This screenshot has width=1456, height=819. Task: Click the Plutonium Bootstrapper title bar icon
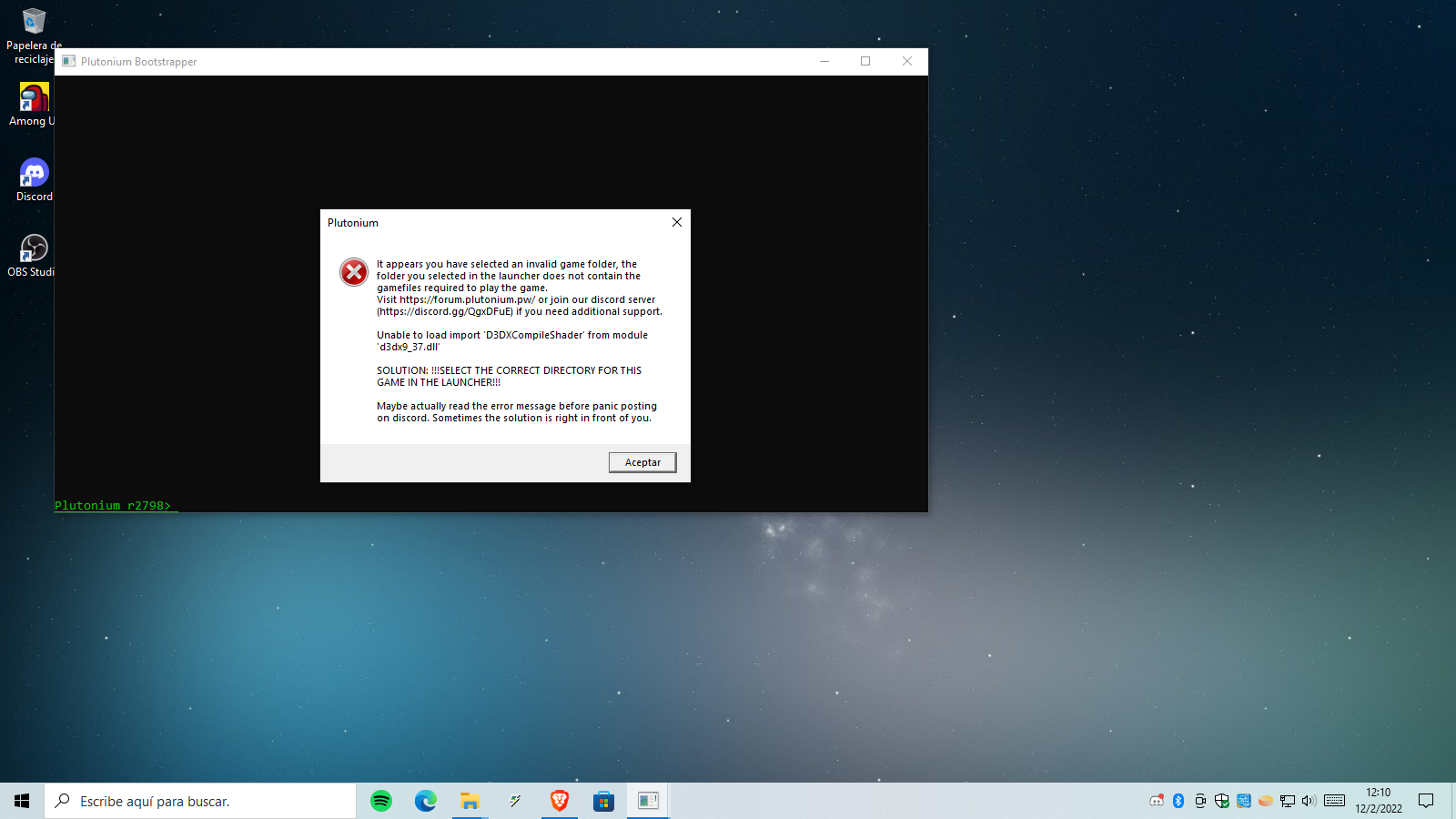[68, 61]
